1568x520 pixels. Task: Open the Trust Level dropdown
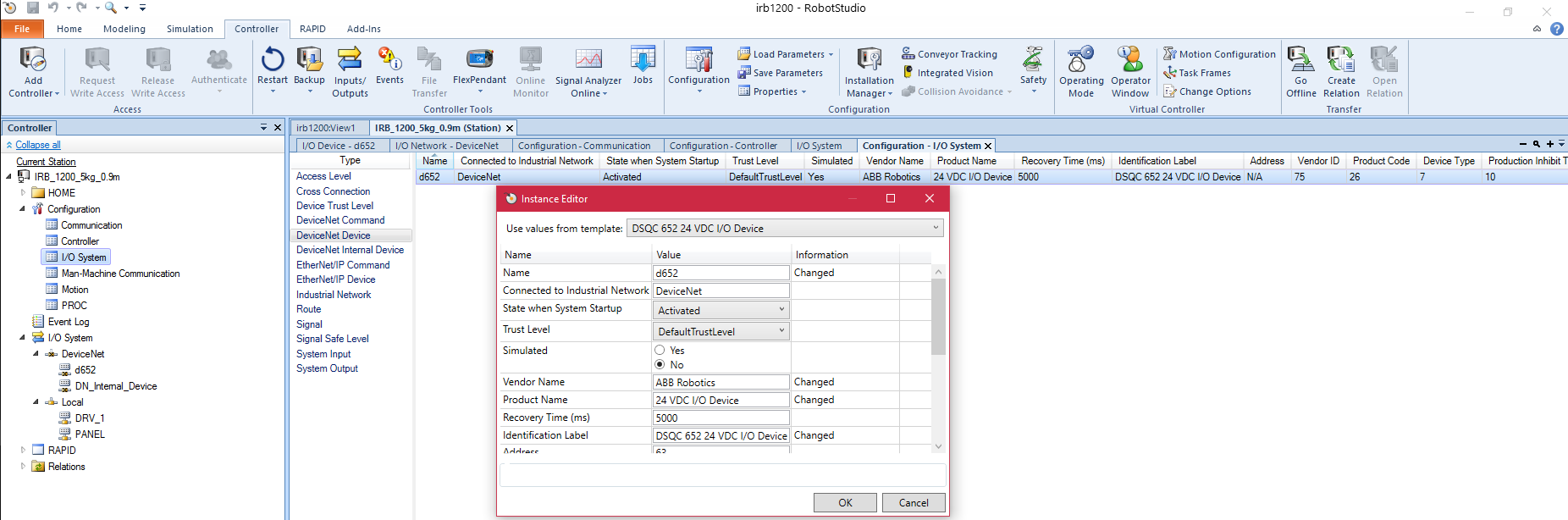click(721, 331)
